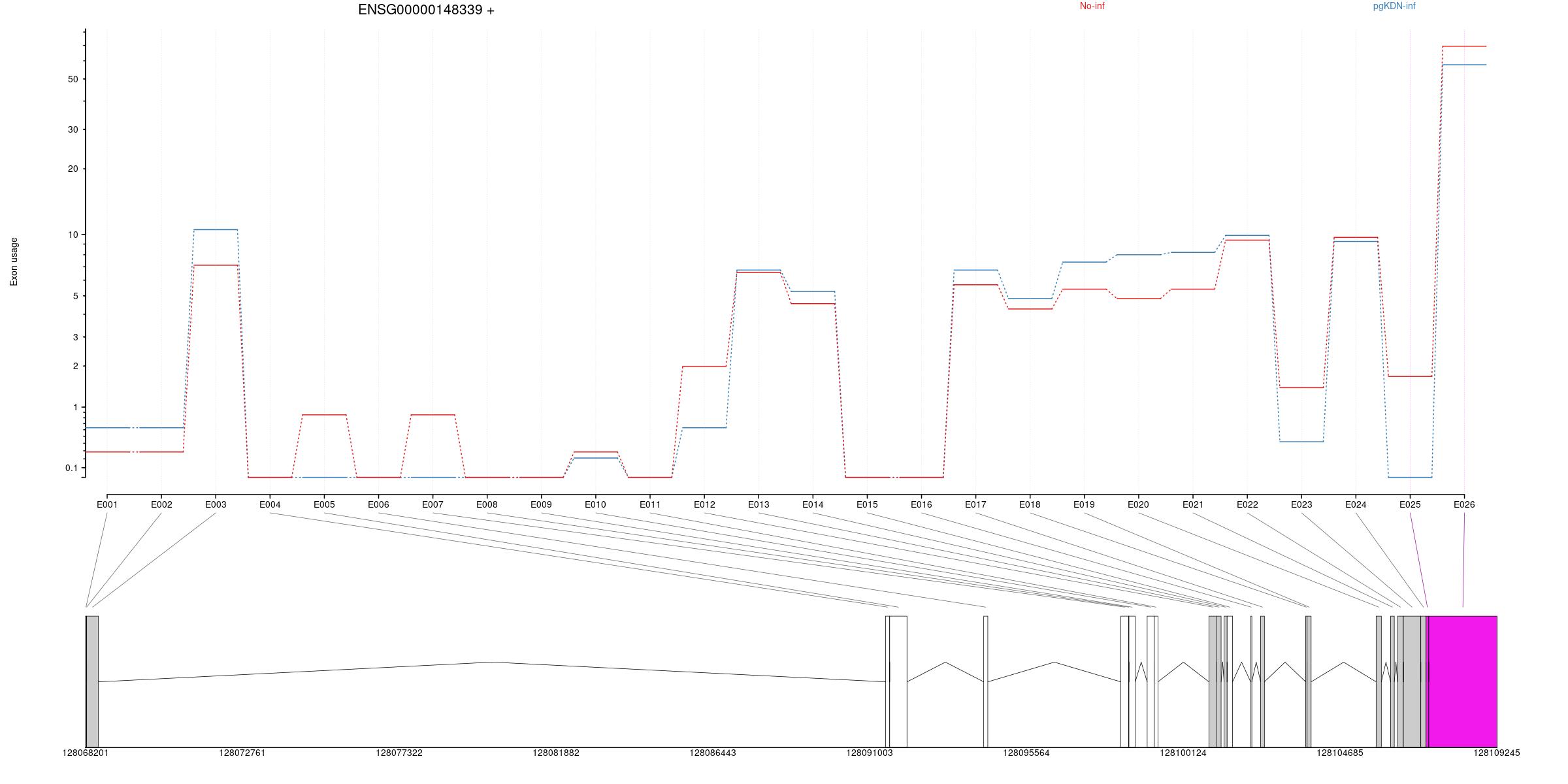Click the y-axis tick value 5
Screen dimensions: 1568x784
coord(75,296)
